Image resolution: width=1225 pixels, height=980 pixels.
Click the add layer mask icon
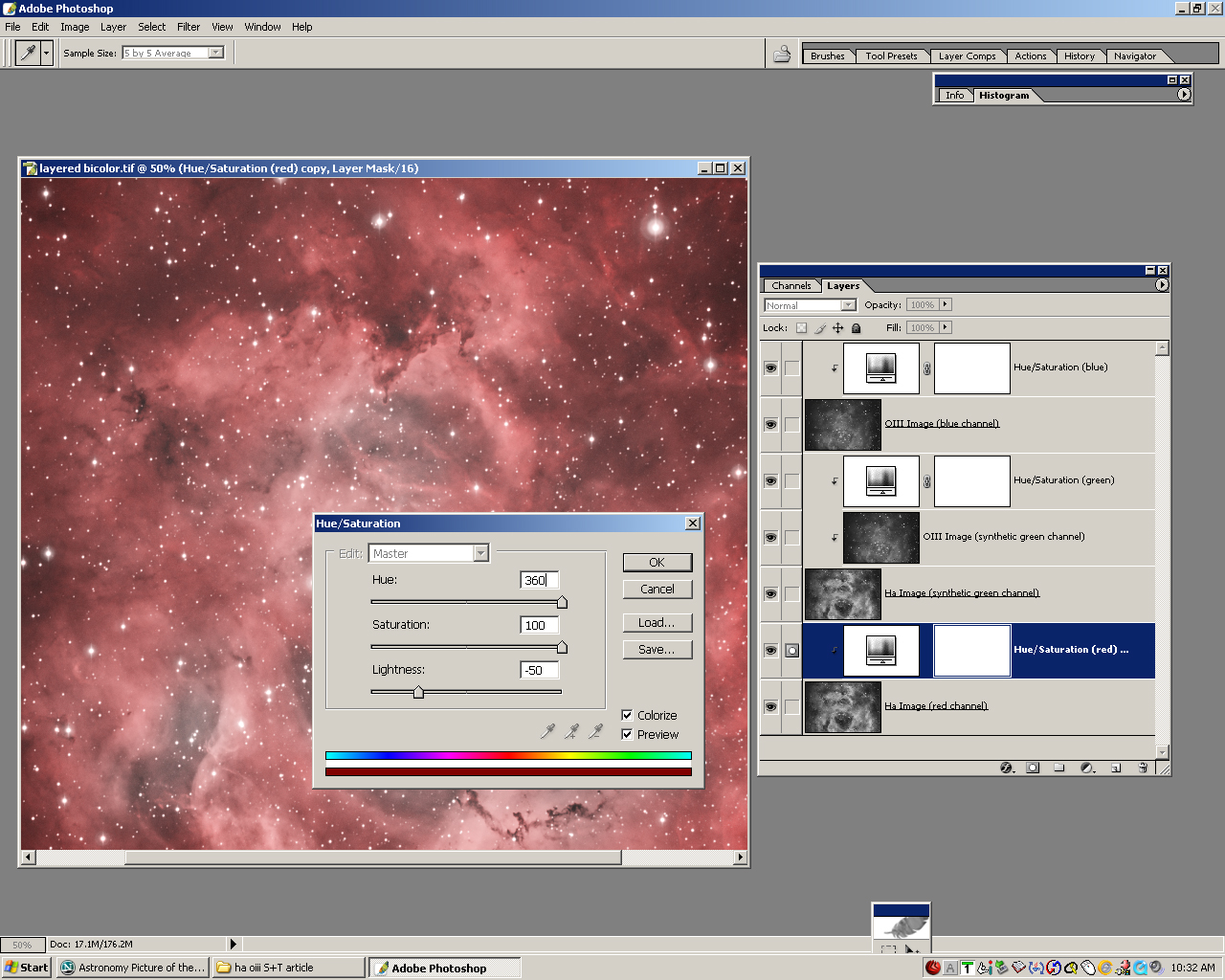1033,768
